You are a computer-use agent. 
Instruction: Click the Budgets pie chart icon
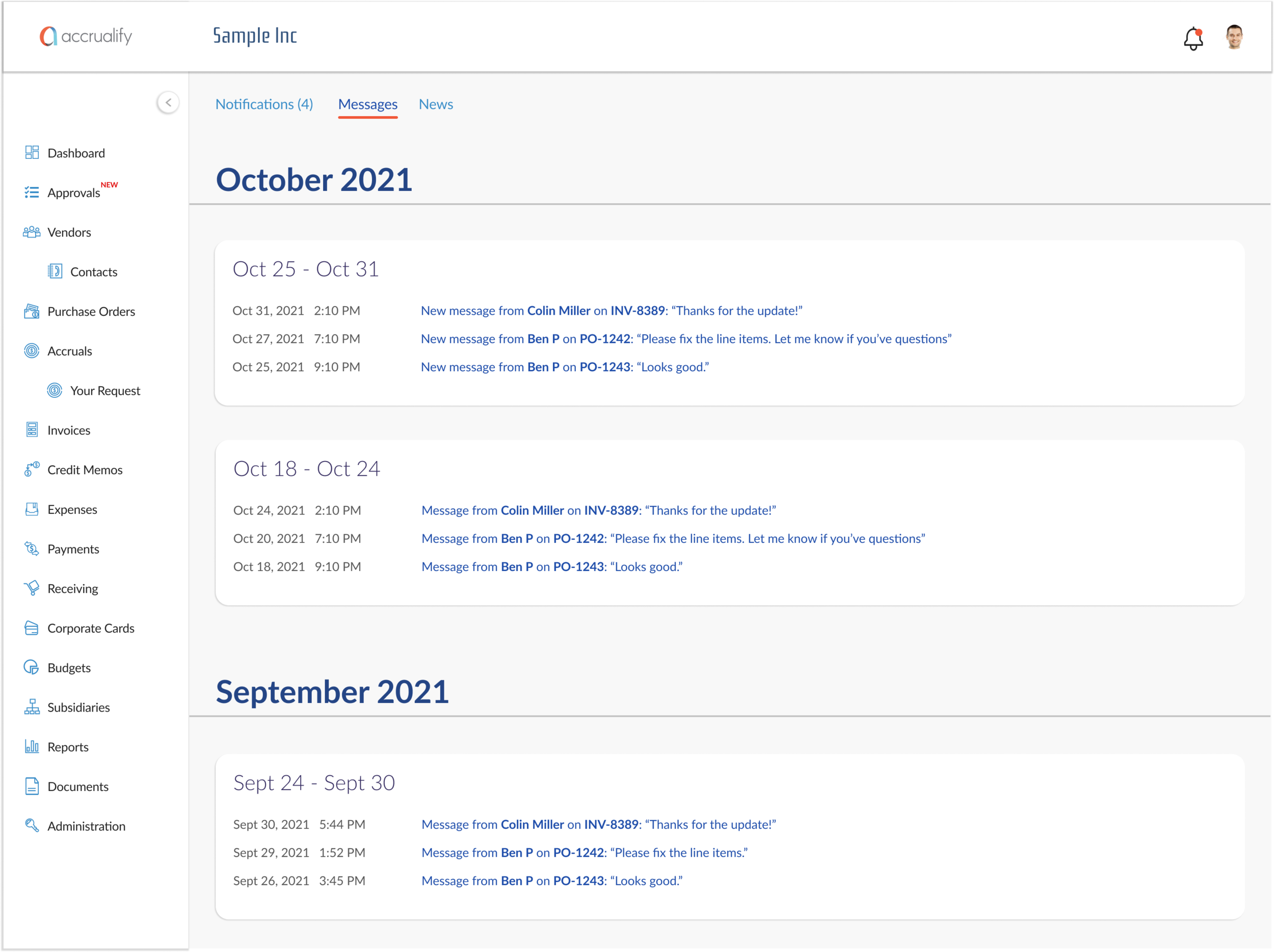[32, 668]
